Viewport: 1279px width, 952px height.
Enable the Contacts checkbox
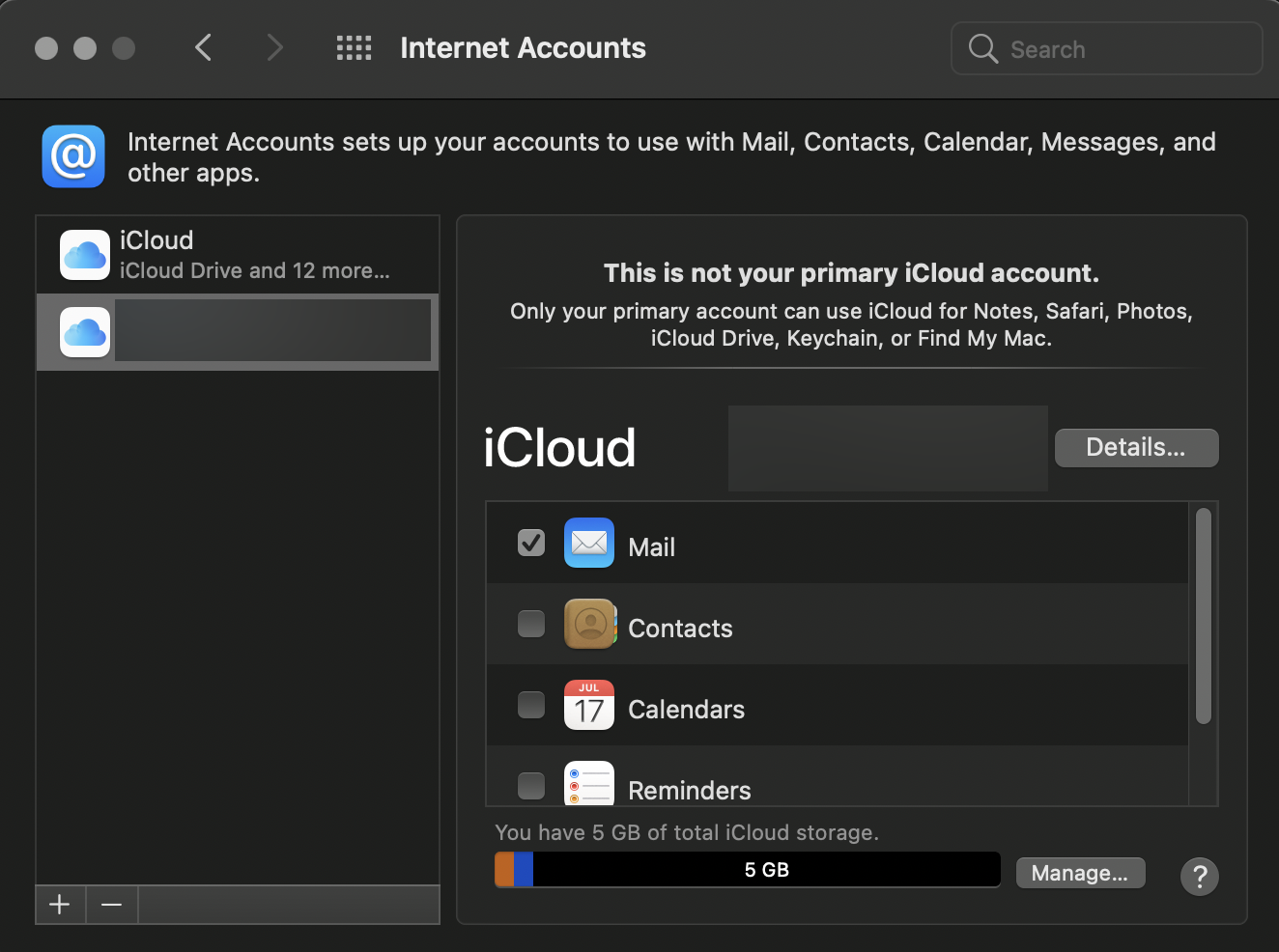[531, 624]
